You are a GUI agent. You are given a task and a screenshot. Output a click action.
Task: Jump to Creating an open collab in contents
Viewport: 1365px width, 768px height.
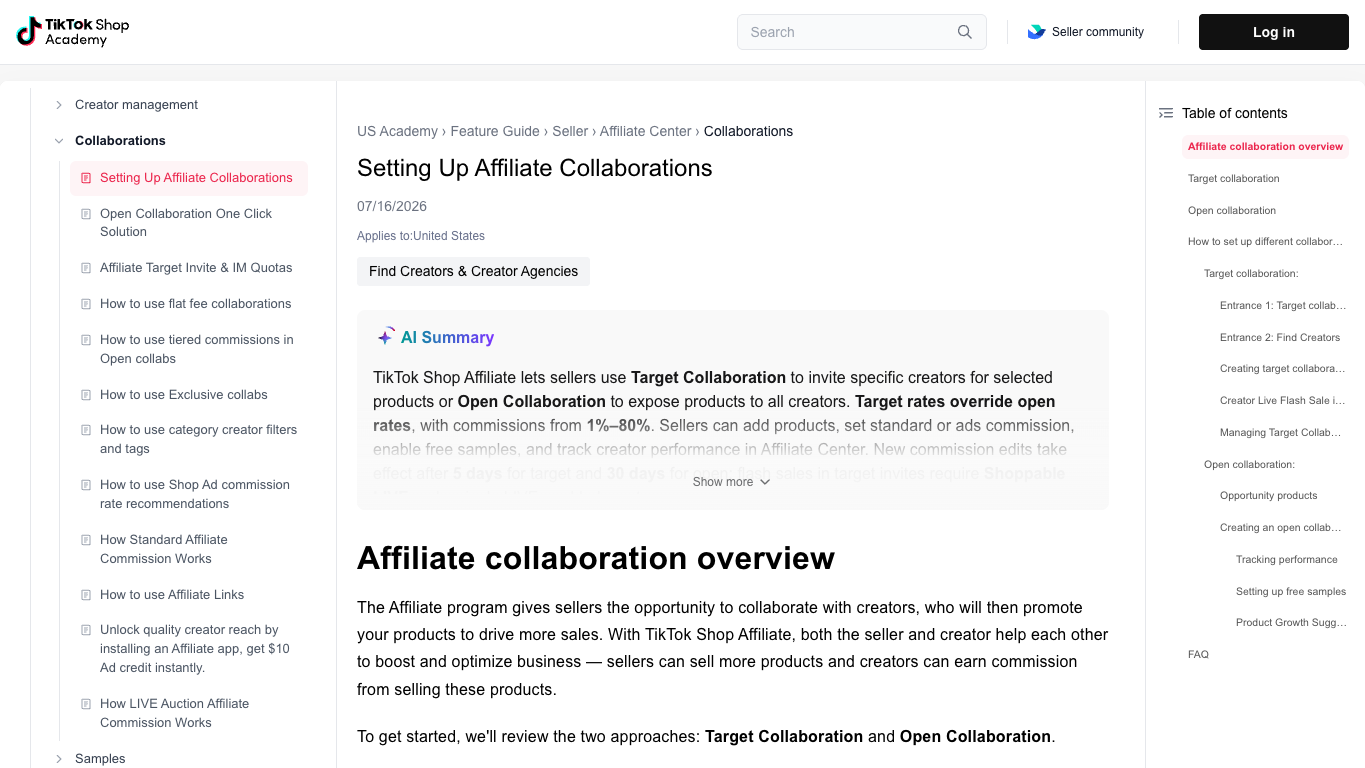(1281, 528)
